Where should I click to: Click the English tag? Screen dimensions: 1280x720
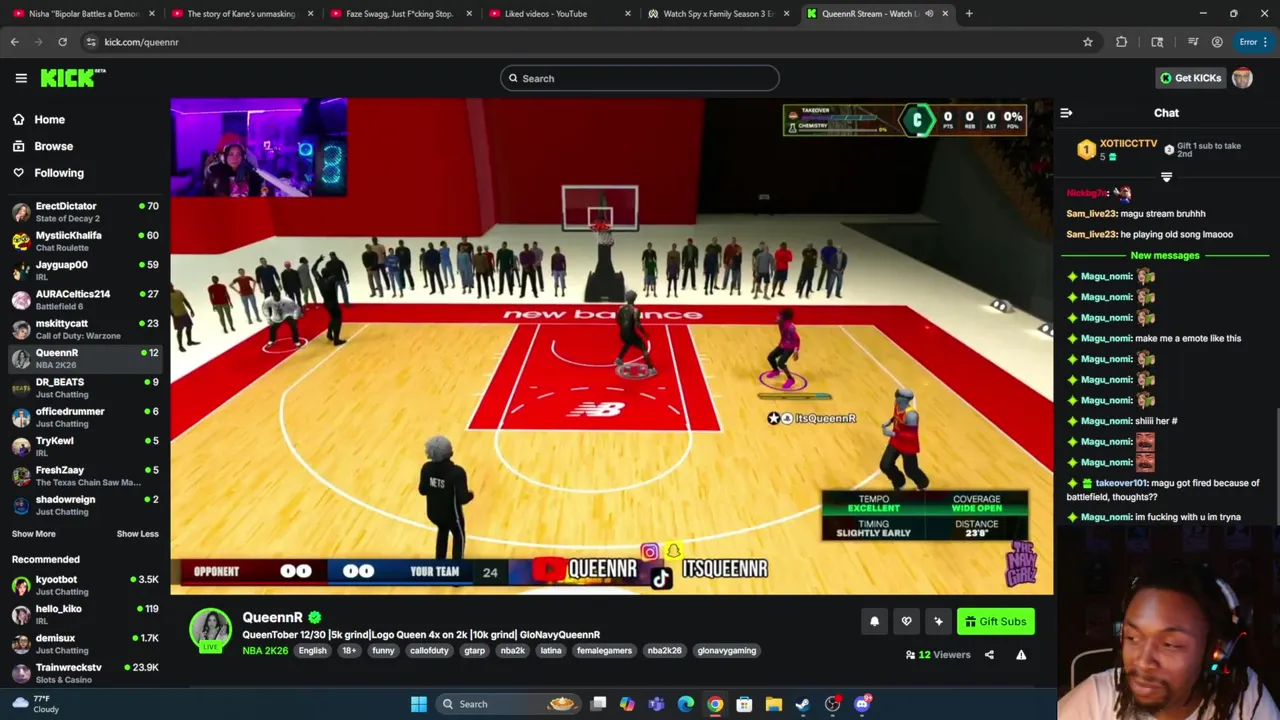(x=312, y=651)
